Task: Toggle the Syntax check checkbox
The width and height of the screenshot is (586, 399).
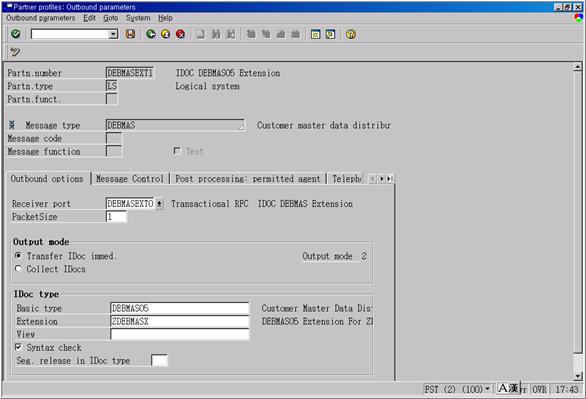Action: (x=18, y=347)
